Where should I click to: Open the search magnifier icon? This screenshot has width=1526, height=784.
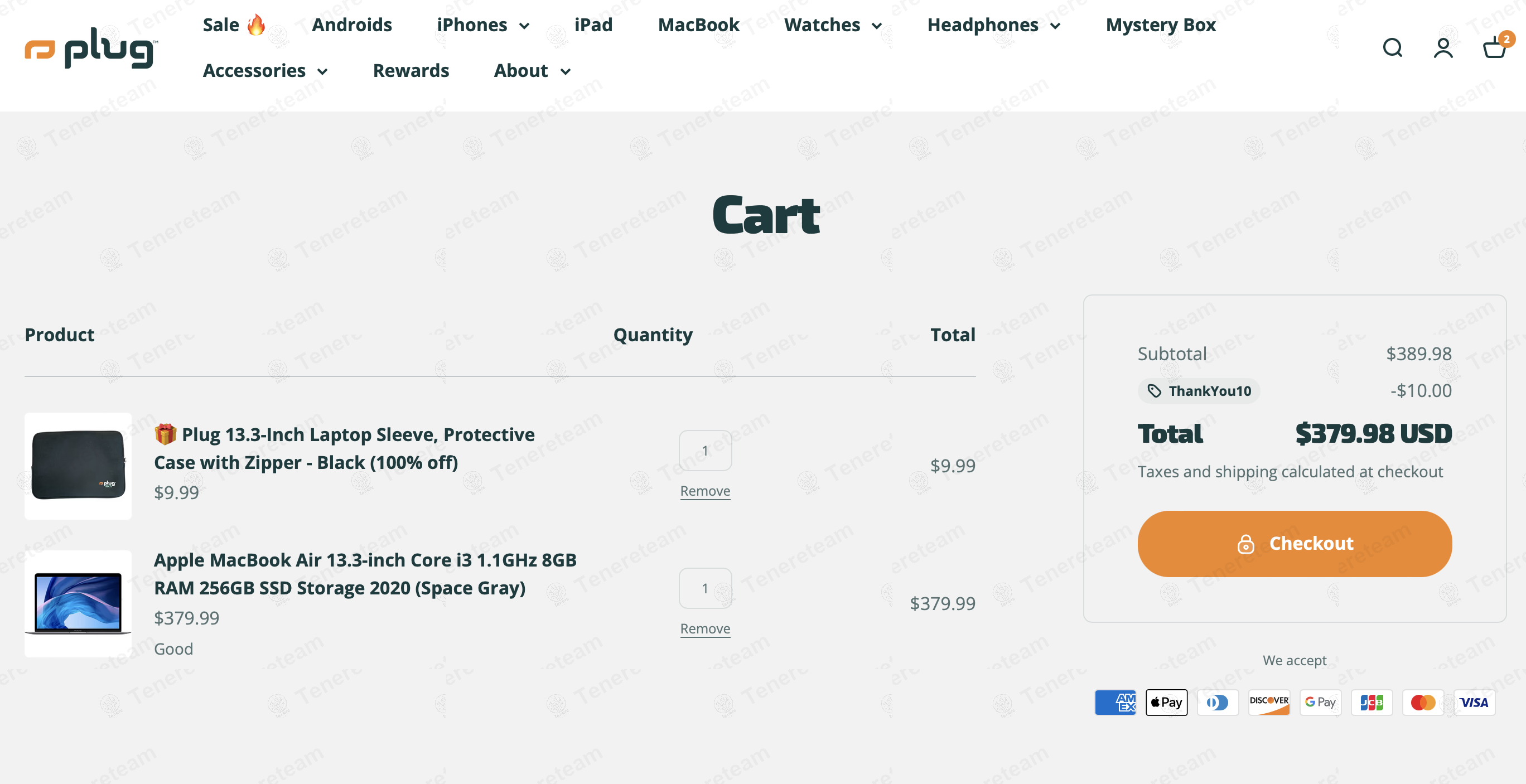(1392, 48)
